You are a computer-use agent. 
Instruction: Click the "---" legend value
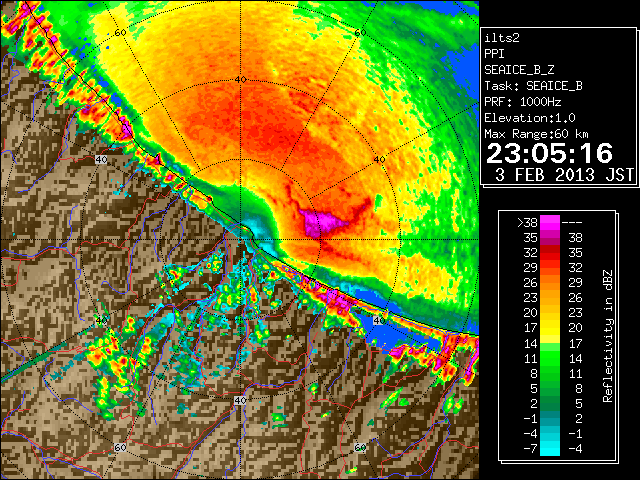point(572,223)
